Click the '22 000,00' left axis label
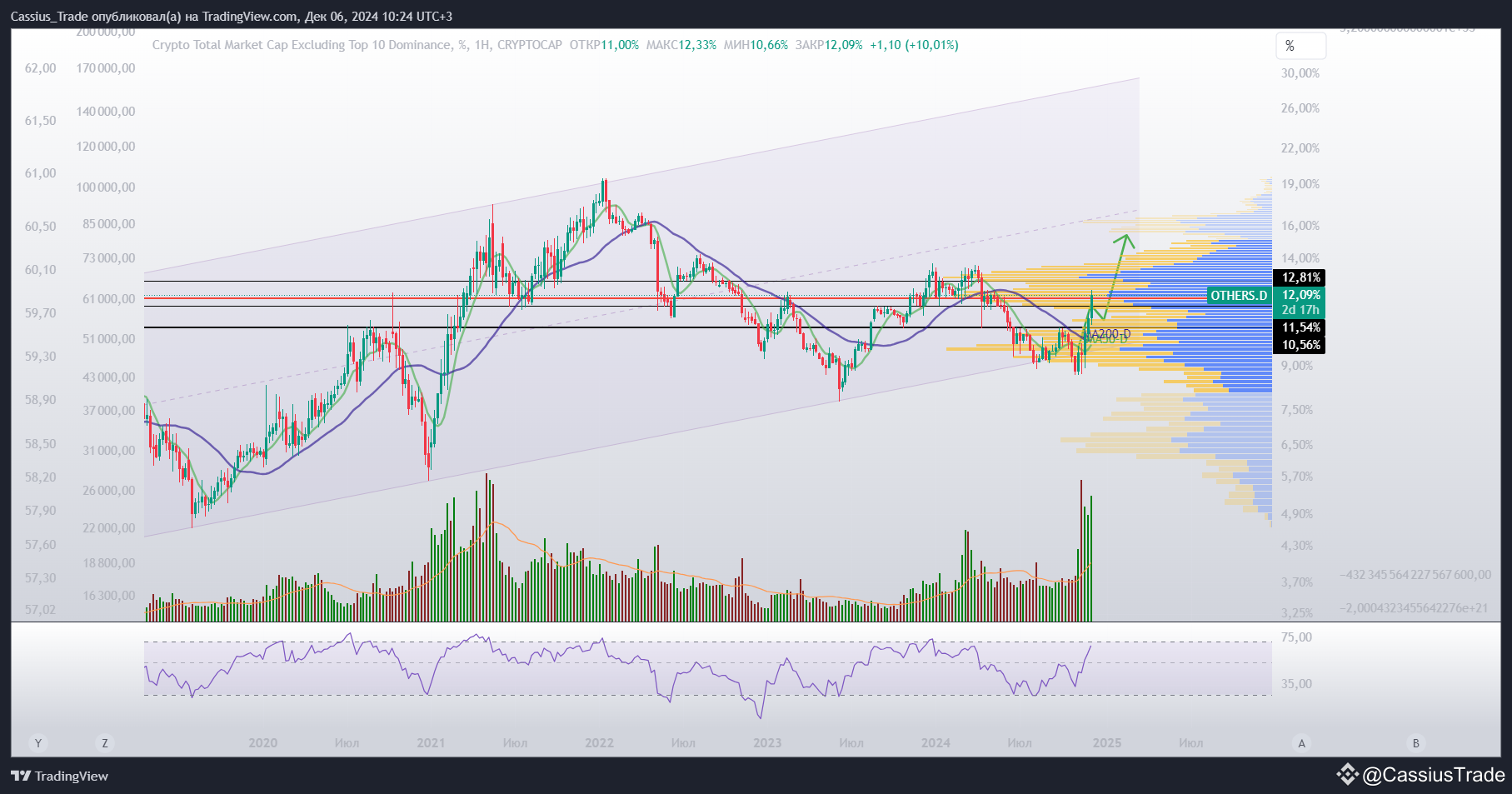 tap(109, 528)
